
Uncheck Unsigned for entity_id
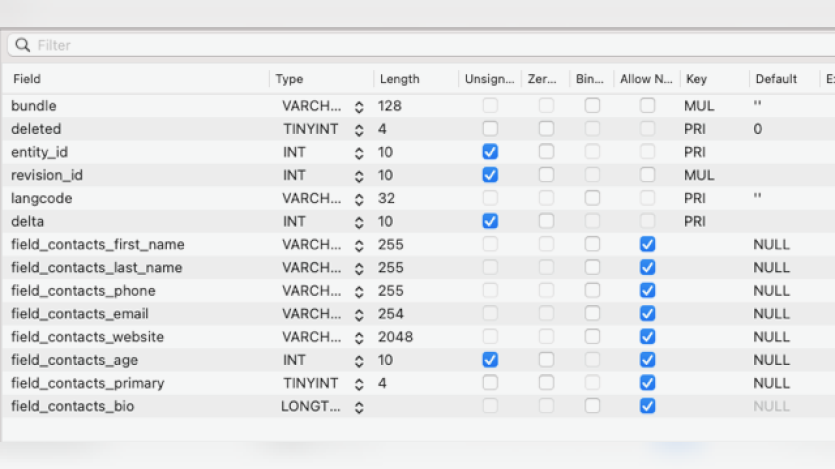pos(490,152)
